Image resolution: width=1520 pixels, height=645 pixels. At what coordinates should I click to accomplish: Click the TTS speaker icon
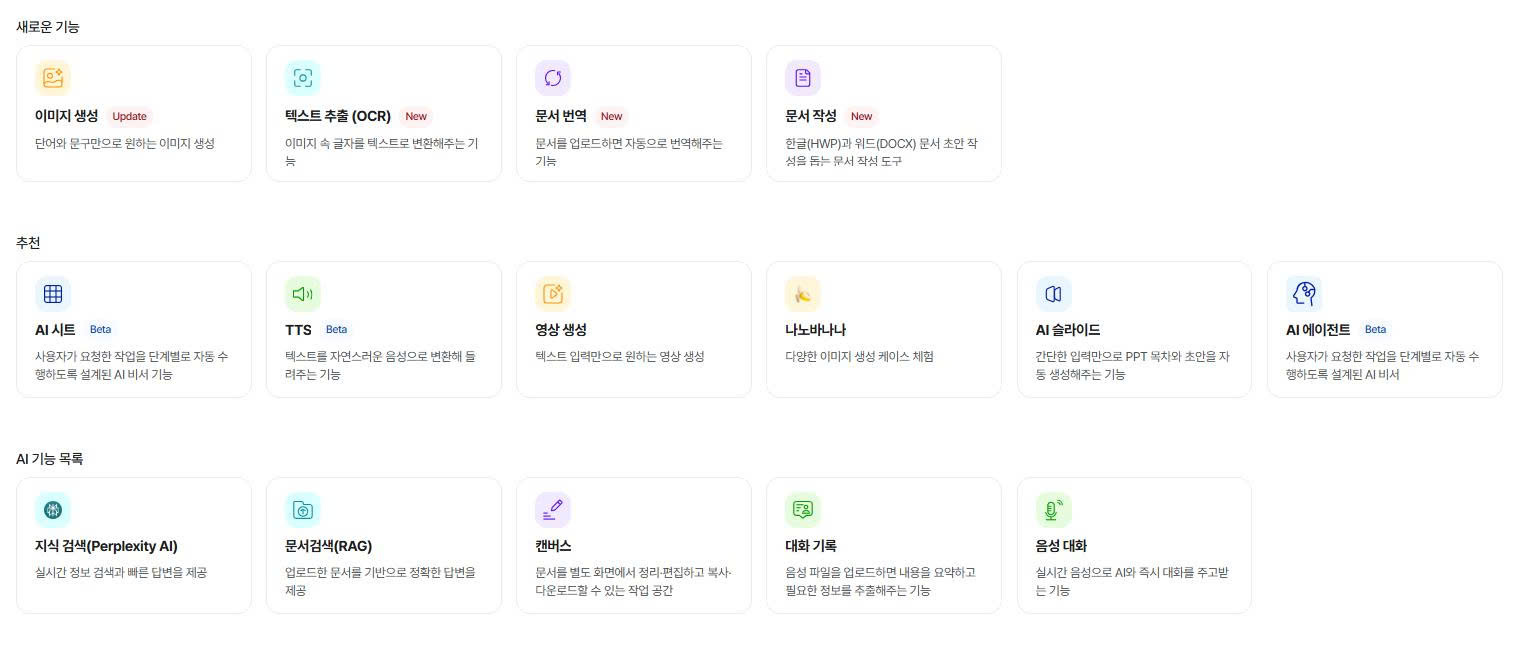[x=303, y=294]
